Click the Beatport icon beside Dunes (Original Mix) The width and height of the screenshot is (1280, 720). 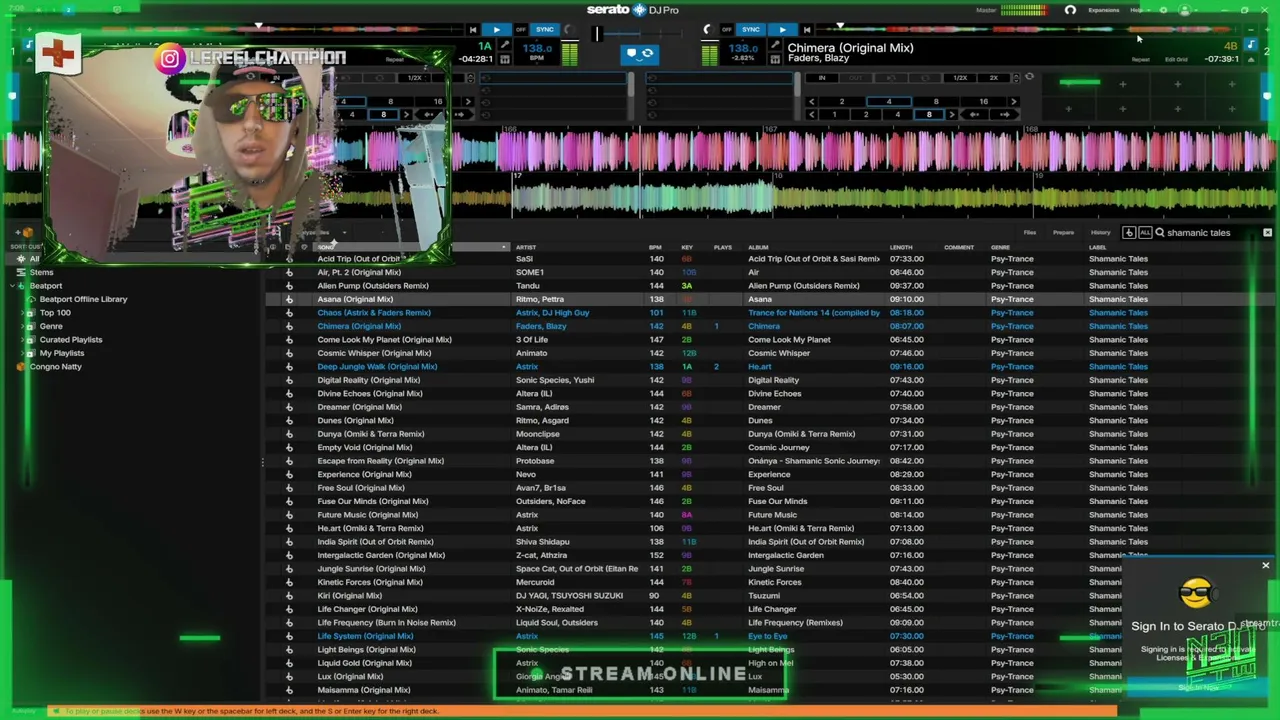click(289, 420)
